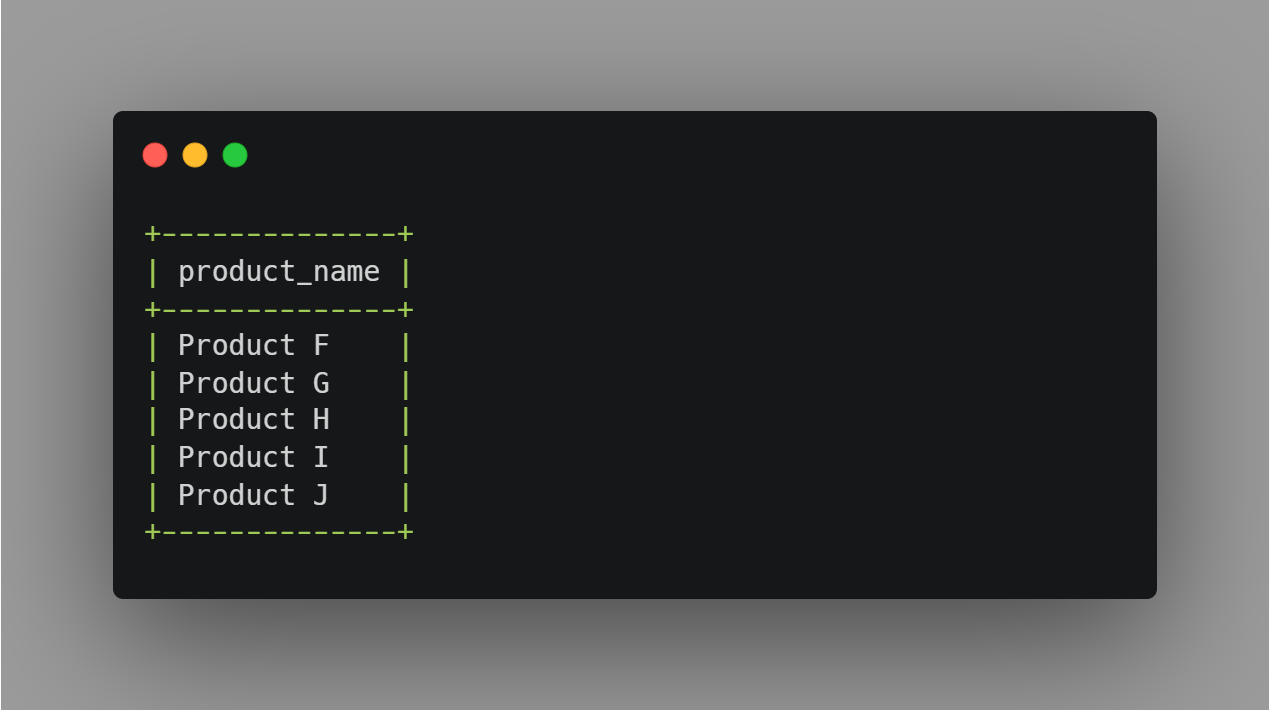Select the Product G row
This screenshot has width=1270, height=710.
pos(253,384)
